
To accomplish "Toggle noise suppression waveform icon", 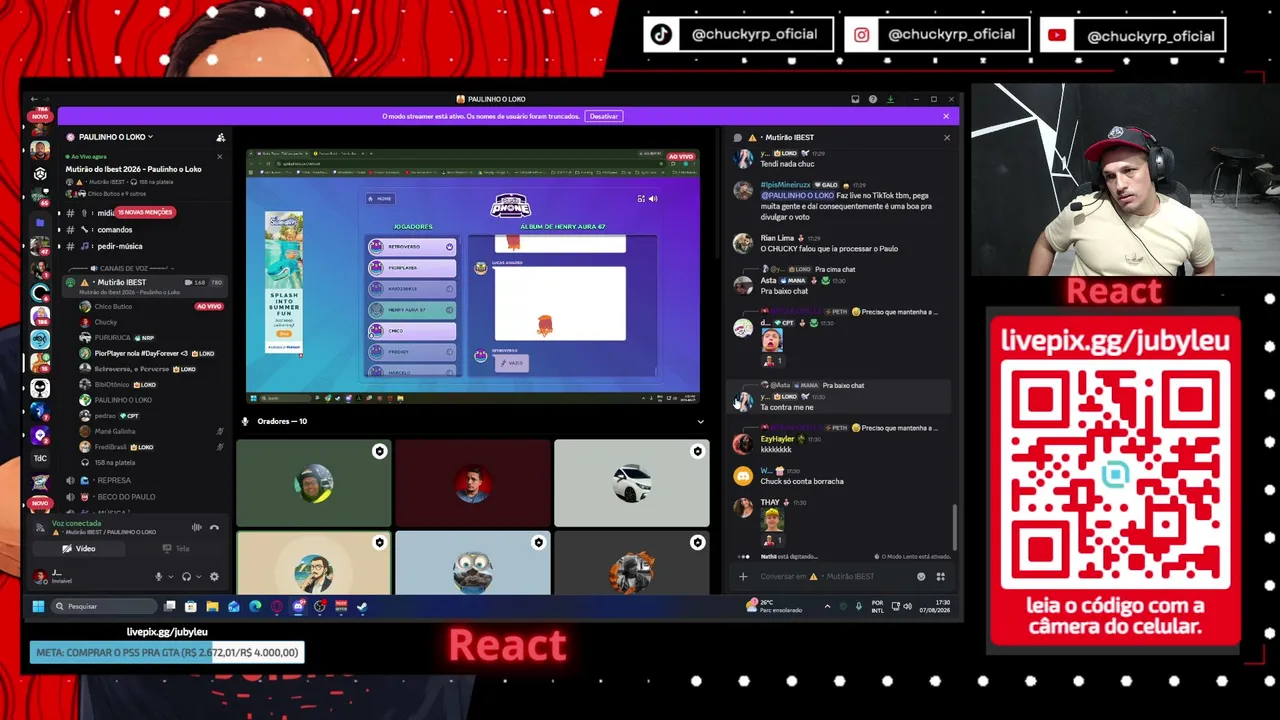I will (x=197, y=527).
